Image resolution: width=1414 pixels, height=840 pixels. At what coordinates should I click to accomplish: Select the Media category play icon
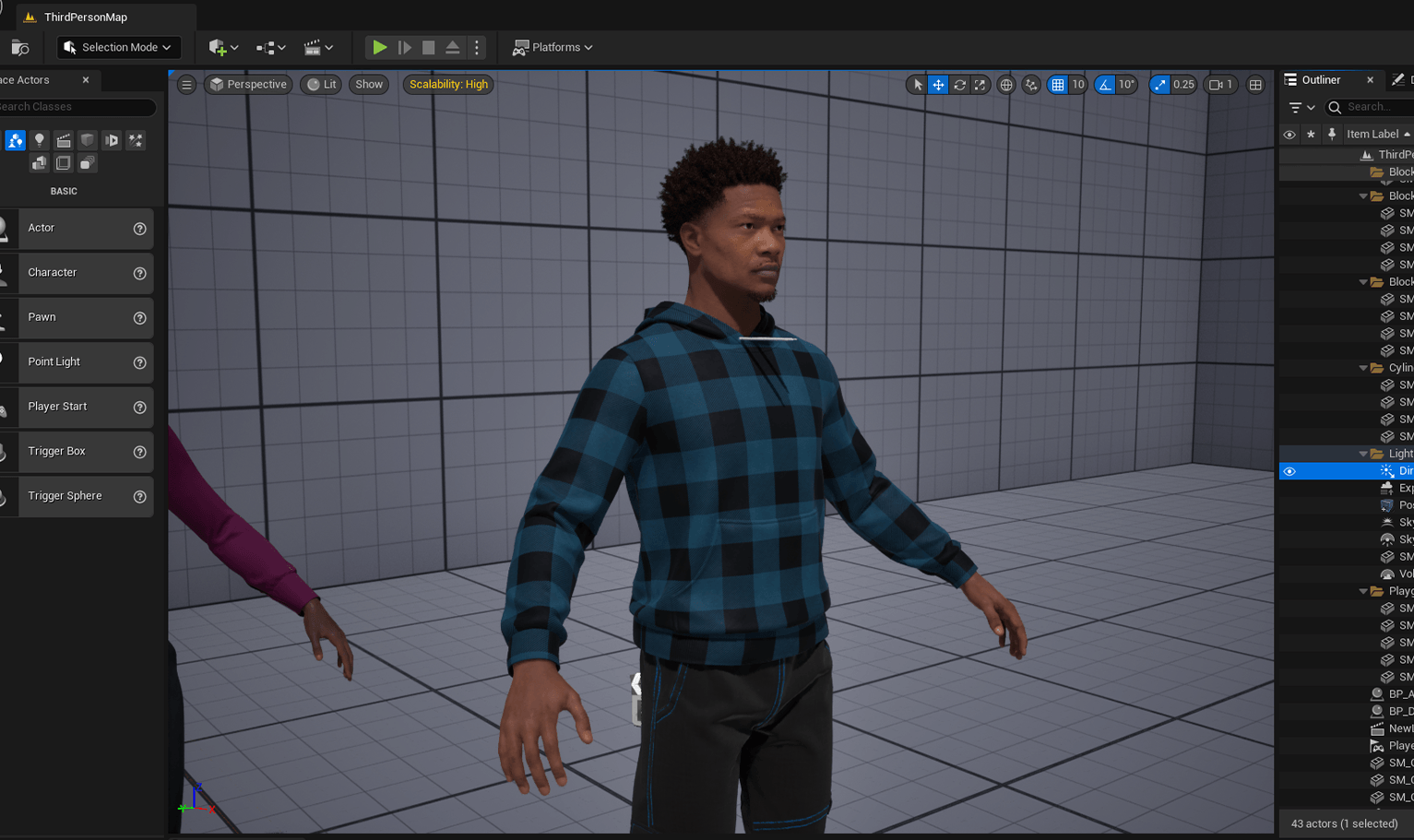(112, 140)
